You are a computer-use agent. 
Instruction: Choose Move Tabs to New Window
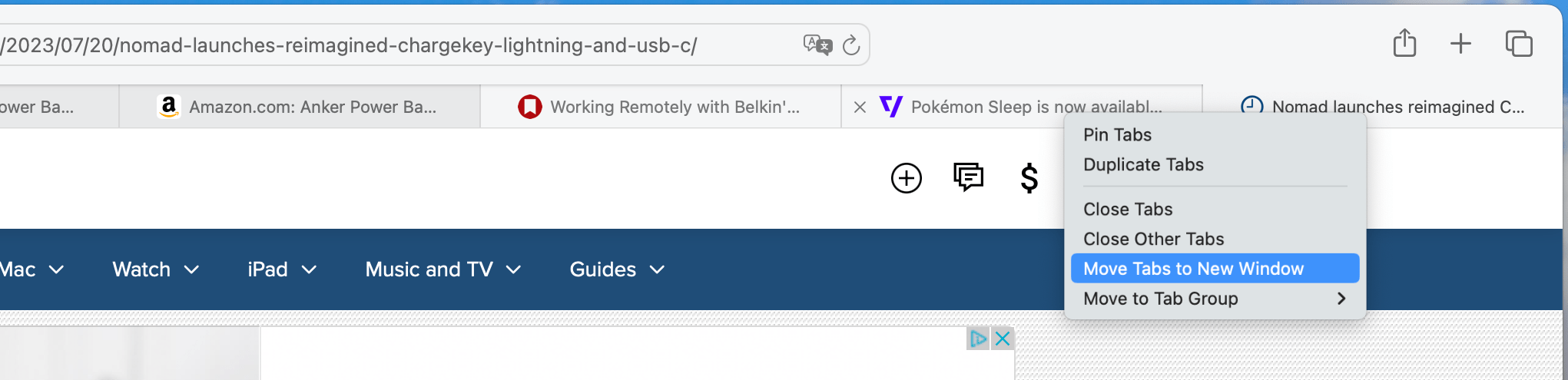[x=1215, y=269]
